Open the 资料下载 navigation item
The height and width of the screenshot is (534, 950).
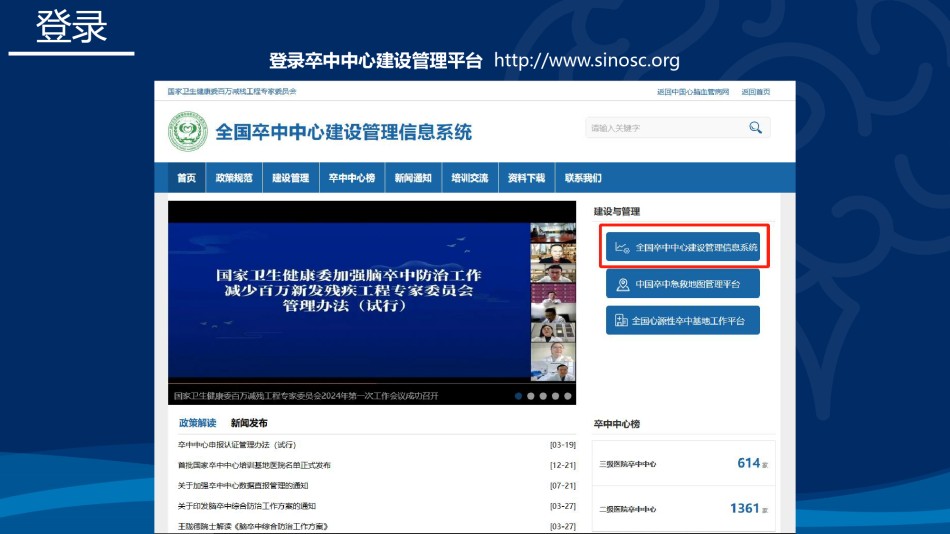(x=526, y=178)
